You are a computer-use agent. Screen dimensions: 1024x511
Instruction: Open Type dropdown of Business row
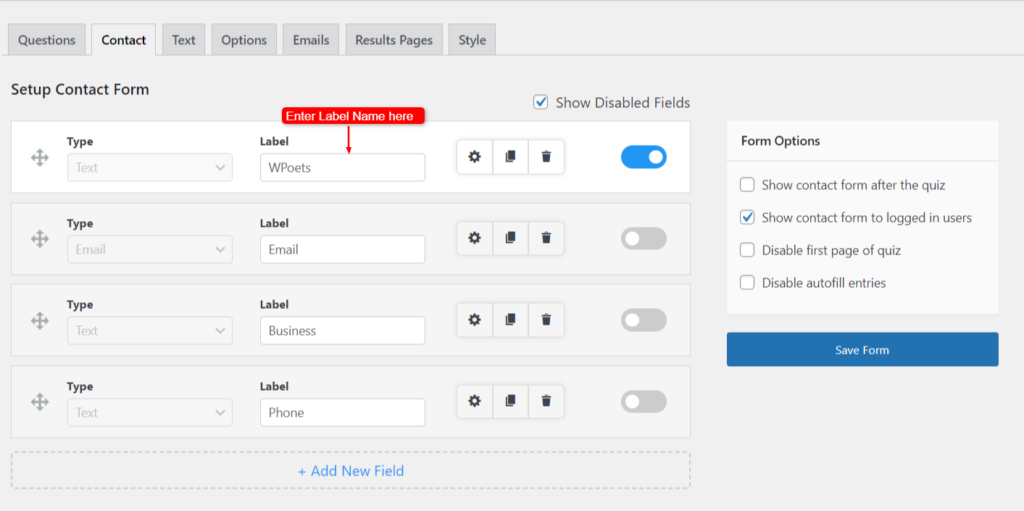(150, 331)
